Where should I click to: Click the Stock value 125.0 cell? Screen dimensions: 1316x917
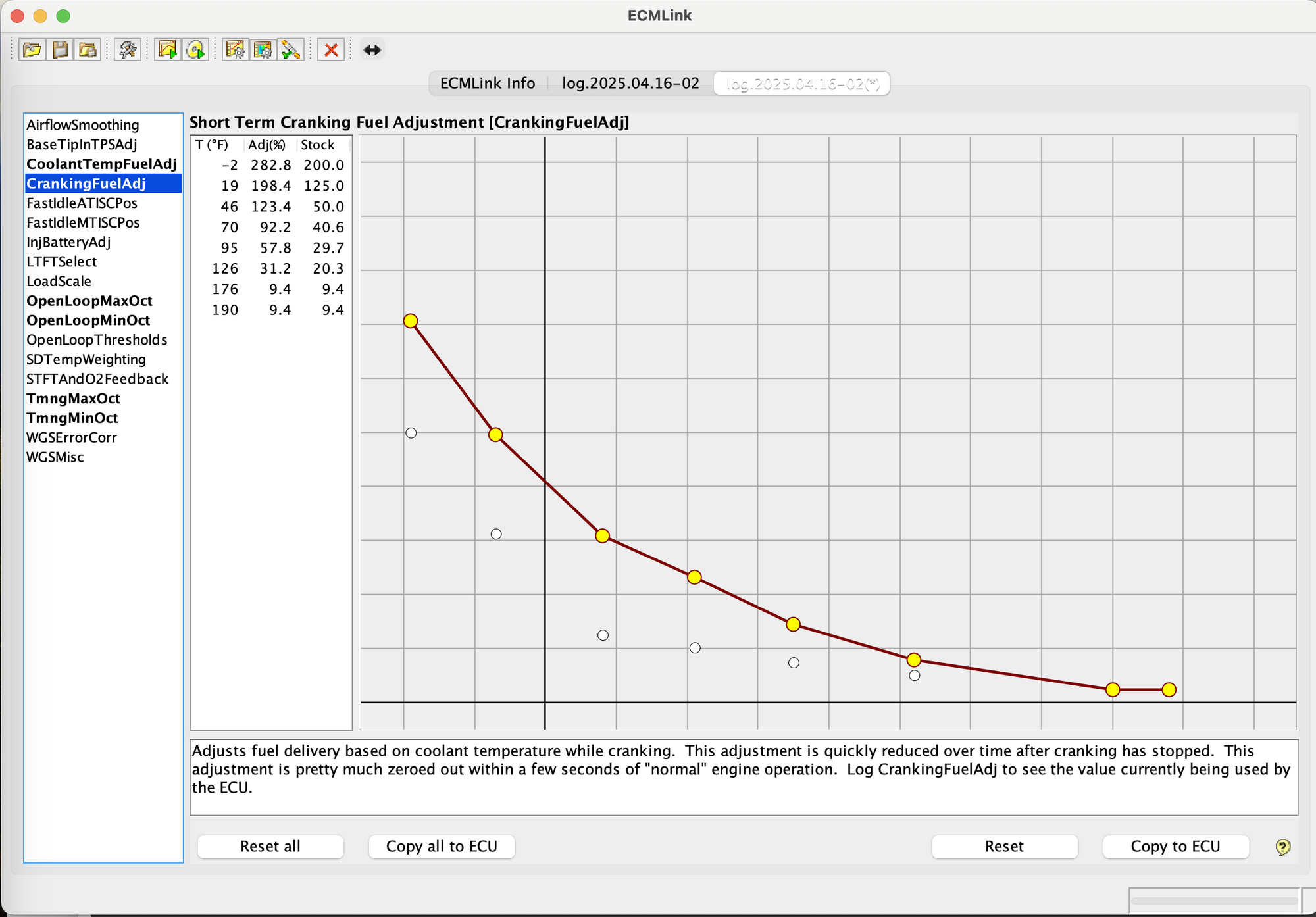[x=323, y=186]
